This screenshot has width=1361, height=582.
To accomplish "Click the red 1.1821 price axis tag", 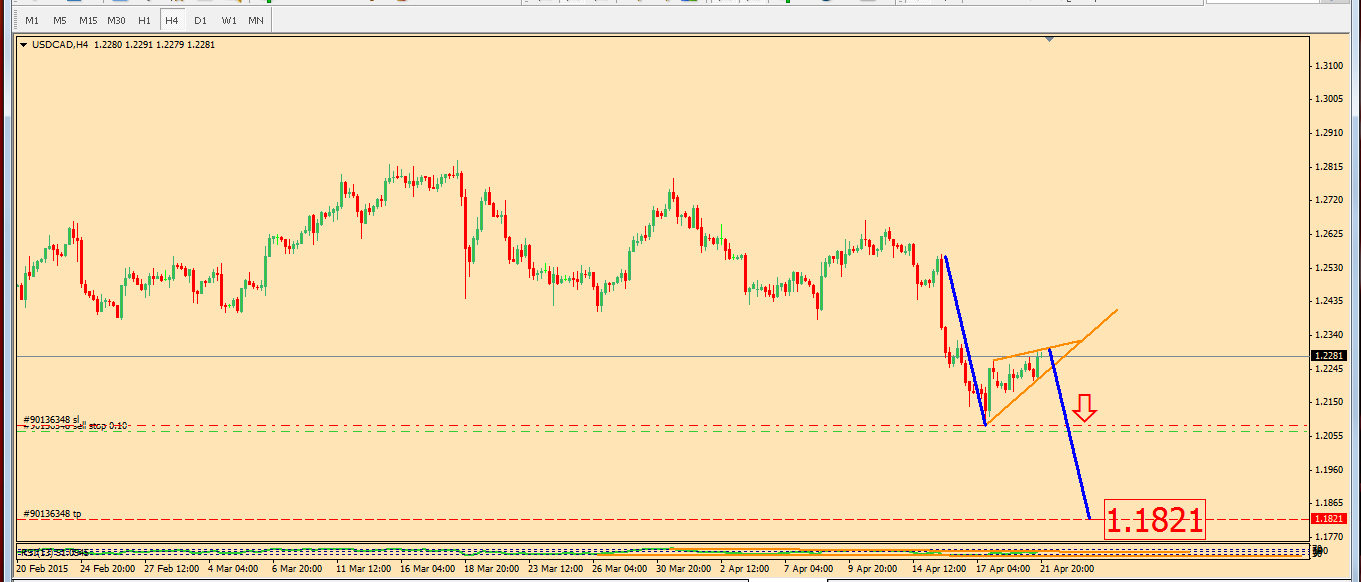I will [1329, 519].
